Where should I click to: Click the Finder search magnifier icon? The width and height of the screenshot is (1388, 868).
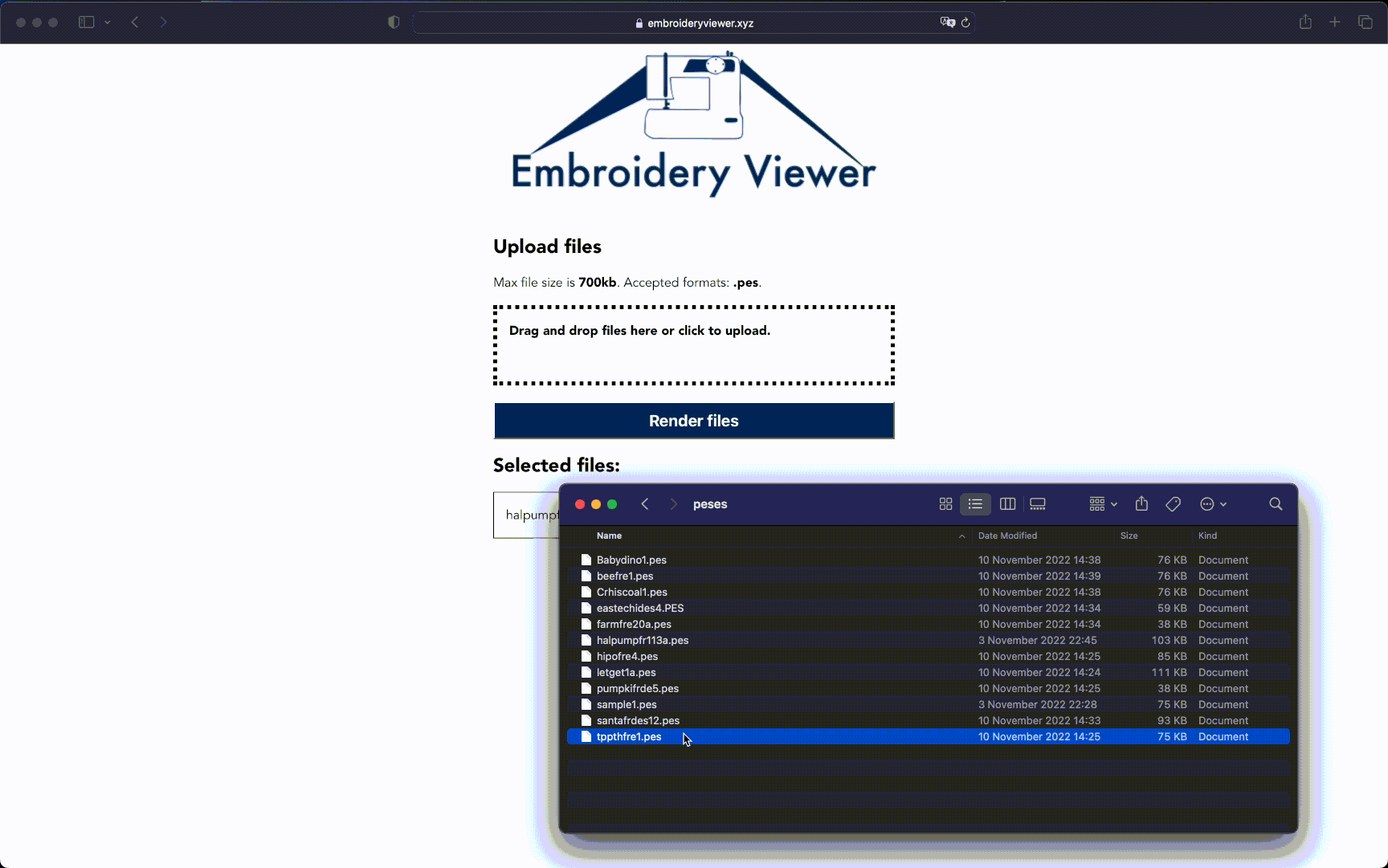1276,504
